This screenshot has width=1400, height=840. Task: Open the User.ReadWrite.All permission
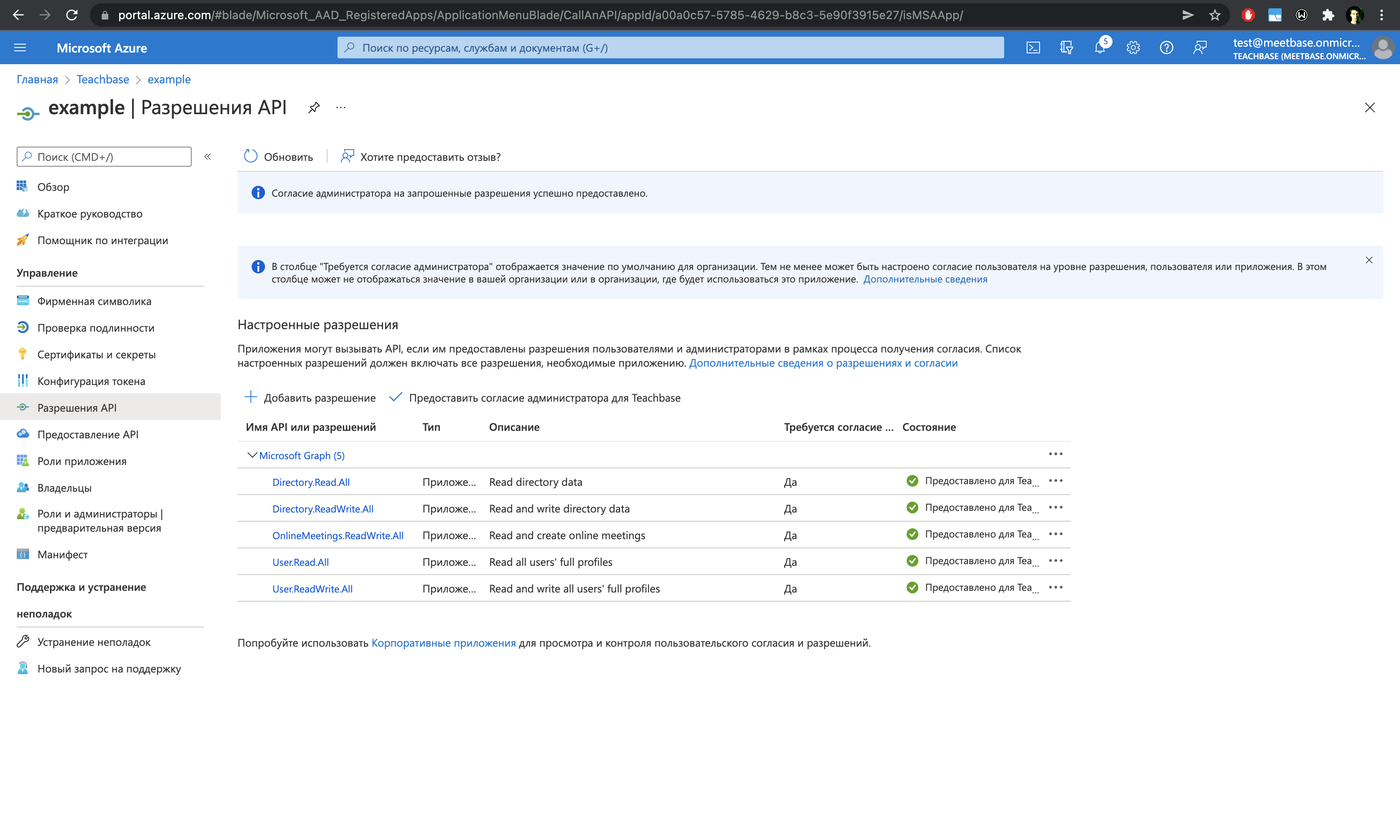click(x=312, y=589)
